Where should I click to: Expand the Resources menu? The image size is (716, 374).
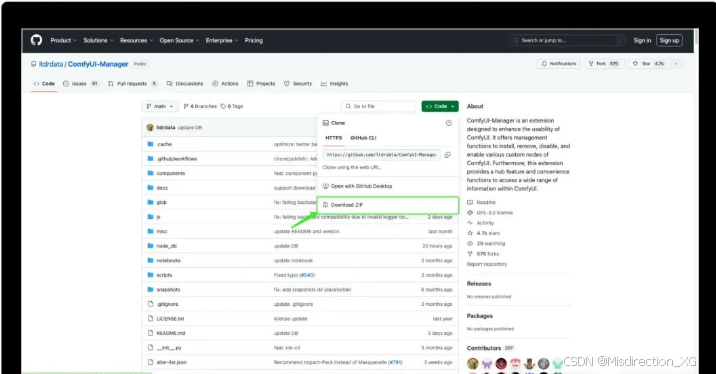click(x=136, y=41)
